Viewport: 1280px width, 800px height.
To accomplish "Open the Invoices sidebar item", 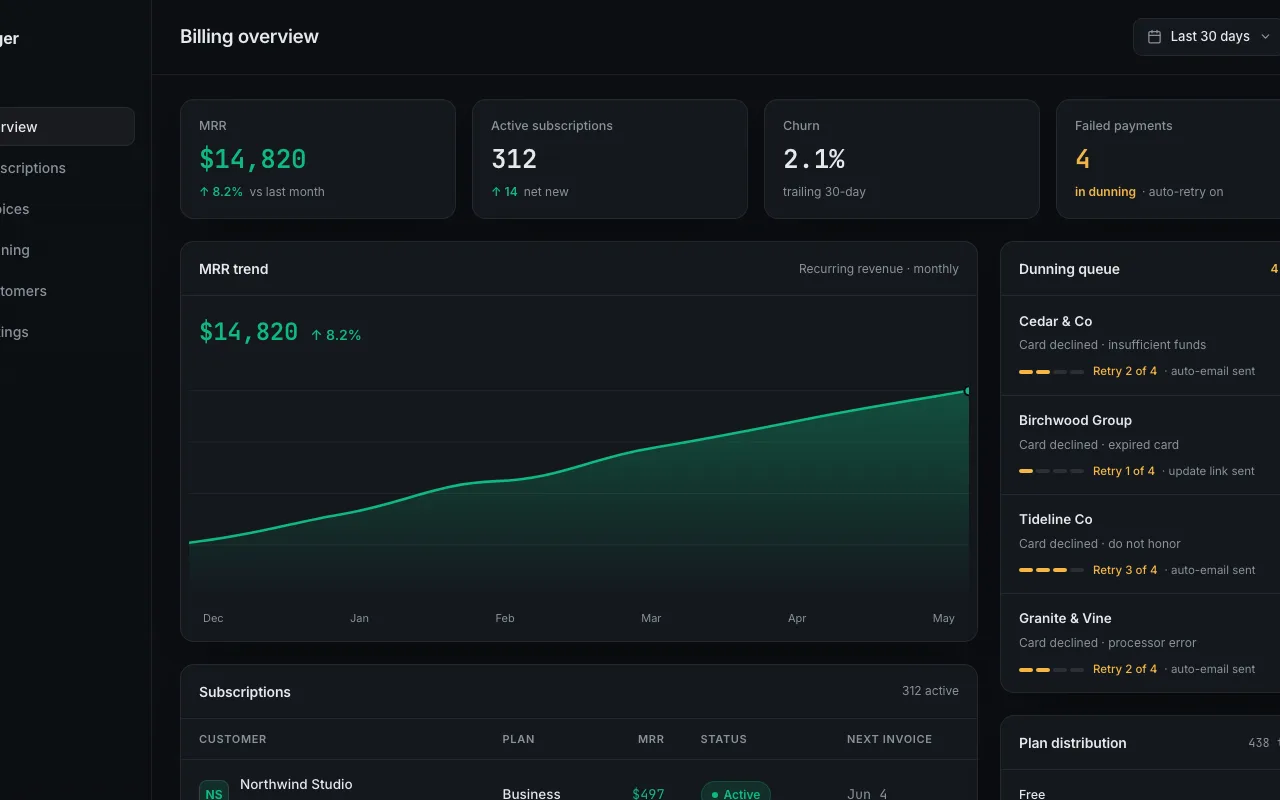I will point(66,209).
